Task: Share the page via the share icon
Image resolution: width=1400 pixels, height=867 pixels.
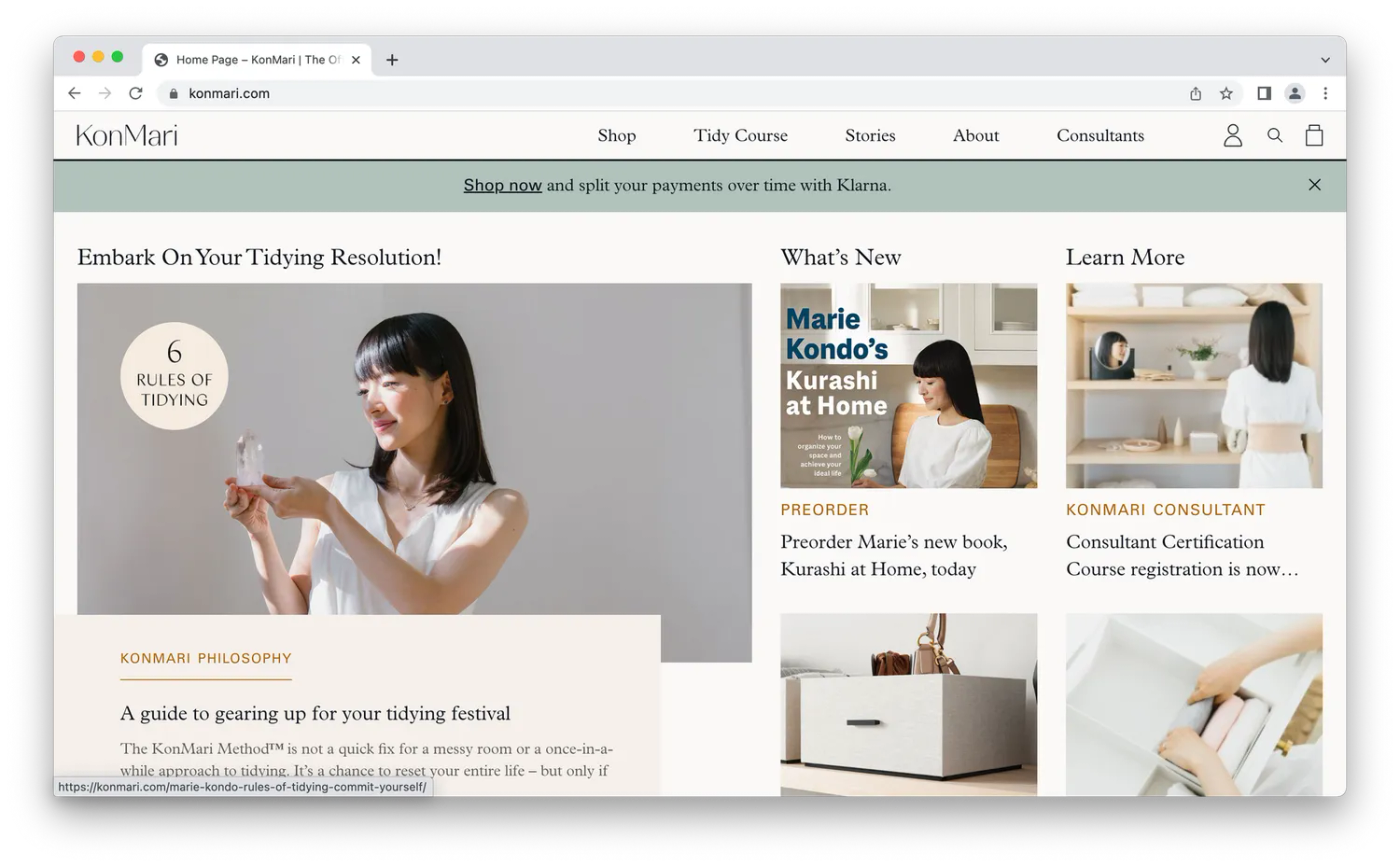Action: click(x=1195, y=93)
